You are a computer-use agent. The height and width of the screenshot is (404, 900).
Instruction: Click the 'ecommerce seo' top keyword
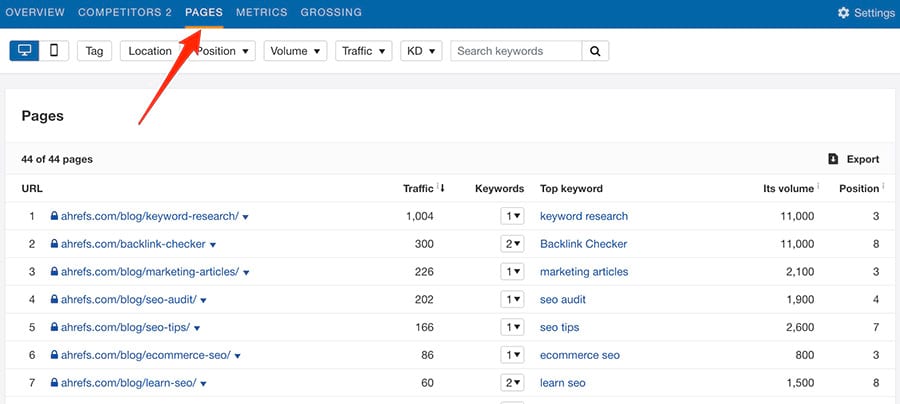[x=580, y=355]
